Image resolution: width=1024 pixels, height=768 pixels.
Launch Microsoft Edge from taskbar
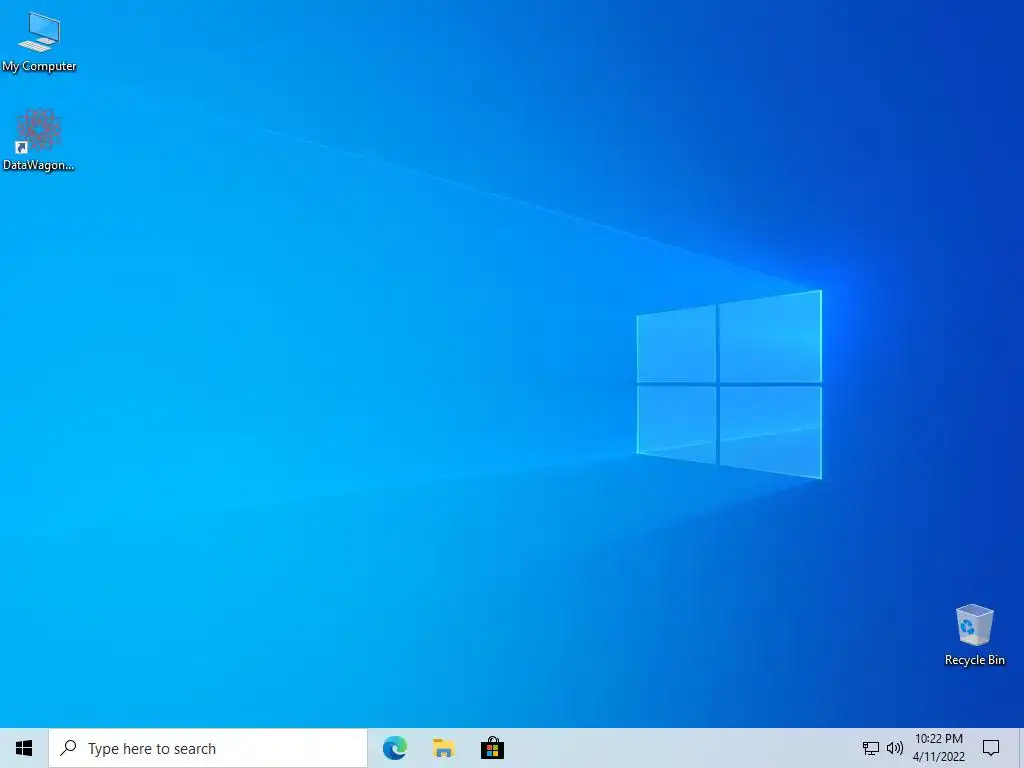point(395,748)
